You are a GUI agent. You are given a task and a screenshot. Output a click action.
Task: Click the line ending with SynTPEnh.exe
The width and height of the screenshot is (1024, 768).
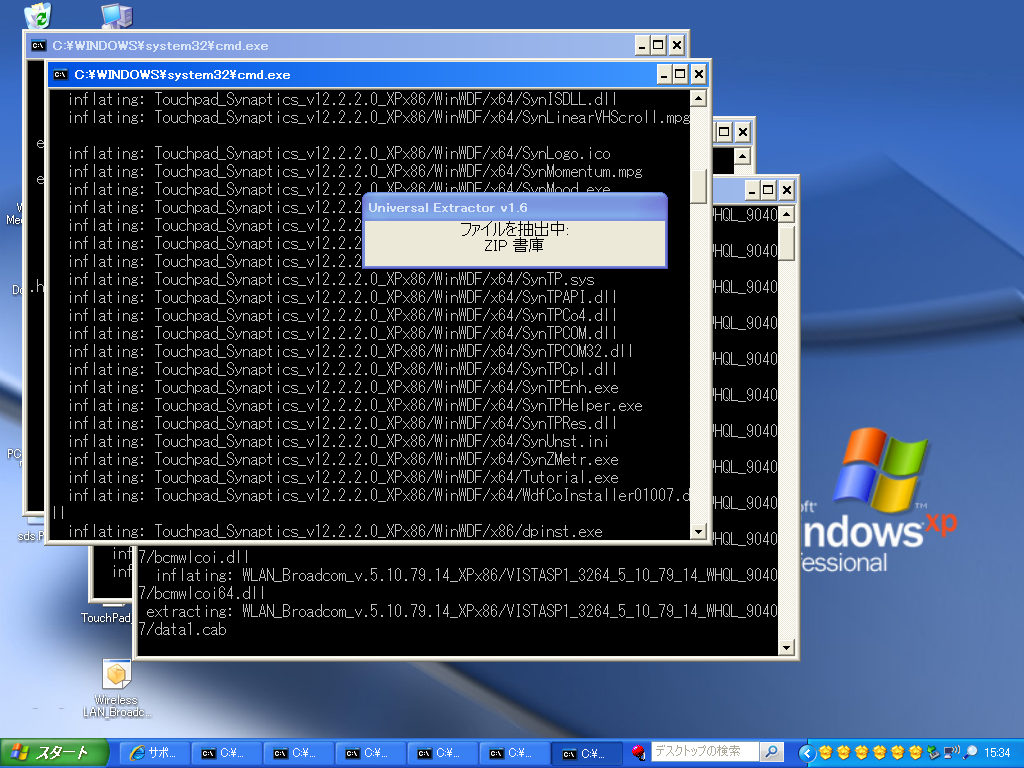click(x=344, y=388)
